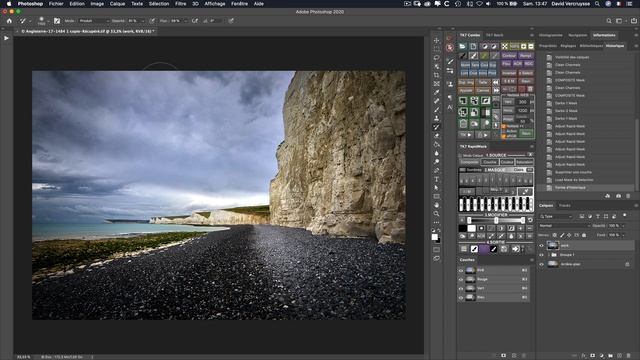
Task: Swap foreground and background colors
Action: coord(439,231)
